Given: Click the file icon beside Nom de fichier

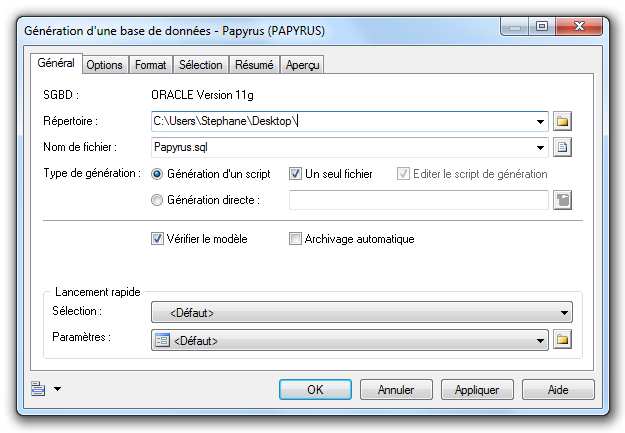Looking at the screenshot, I should coord(562,148).
